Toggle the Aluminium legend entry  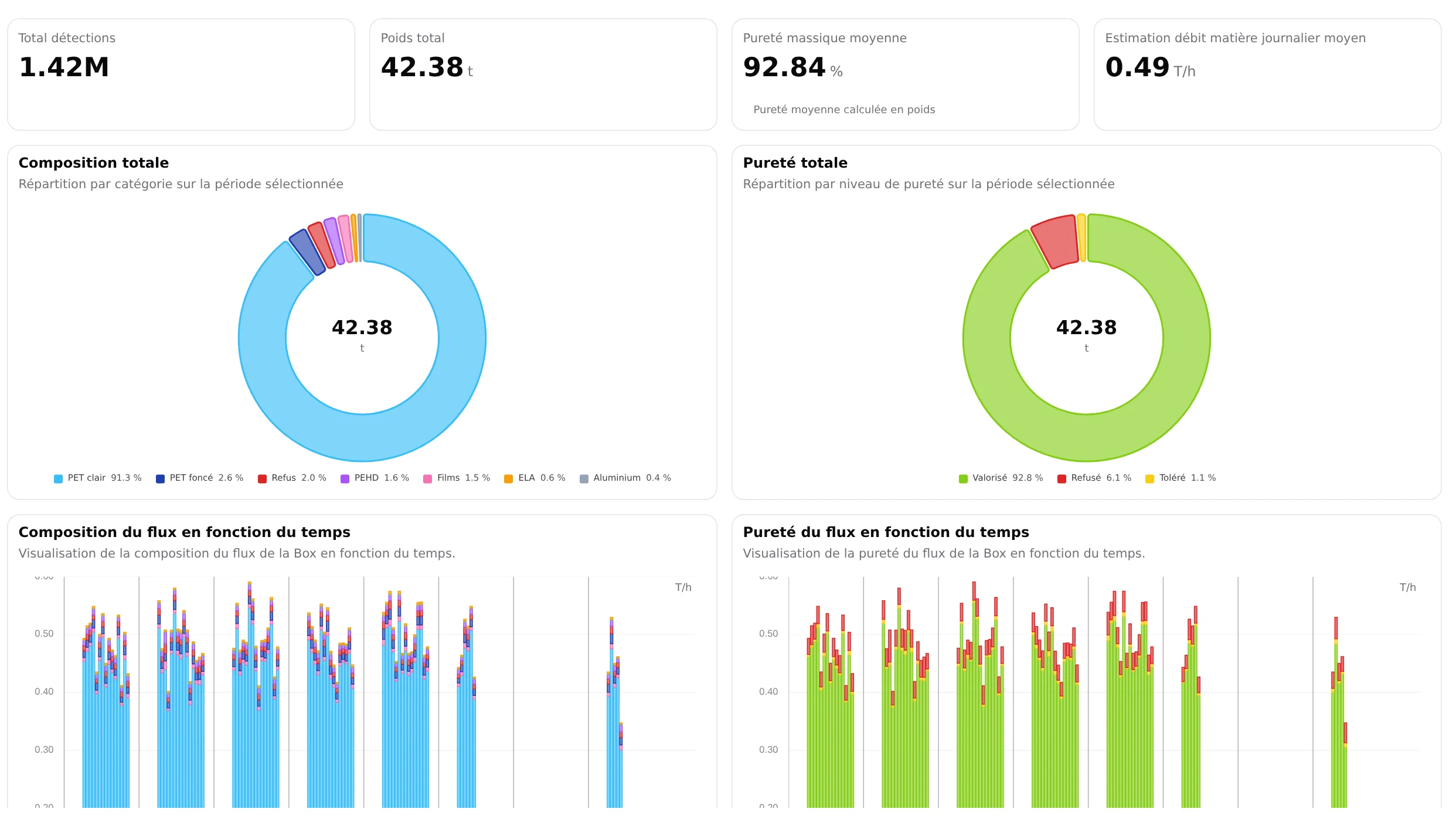[x=625, y=478]
